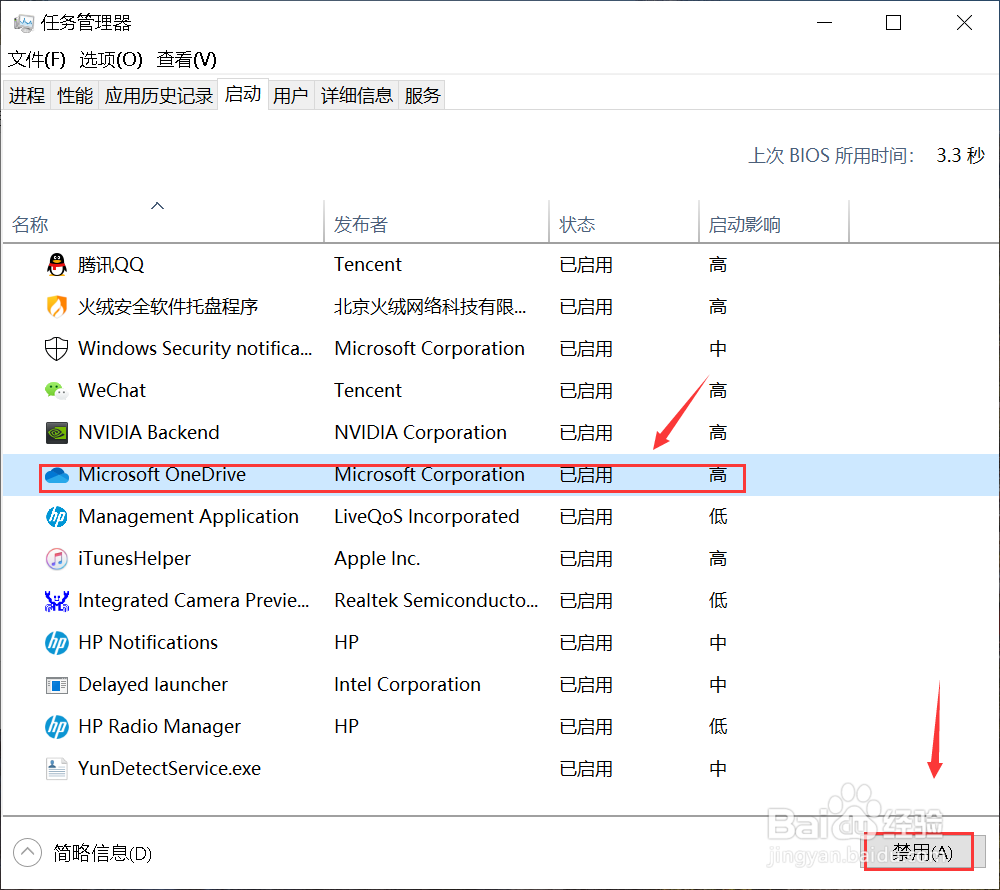1000x890 pixels.
Task: Click the 火绒安全软件托盘程序 flame icon
Action: [x=57, y=306]
